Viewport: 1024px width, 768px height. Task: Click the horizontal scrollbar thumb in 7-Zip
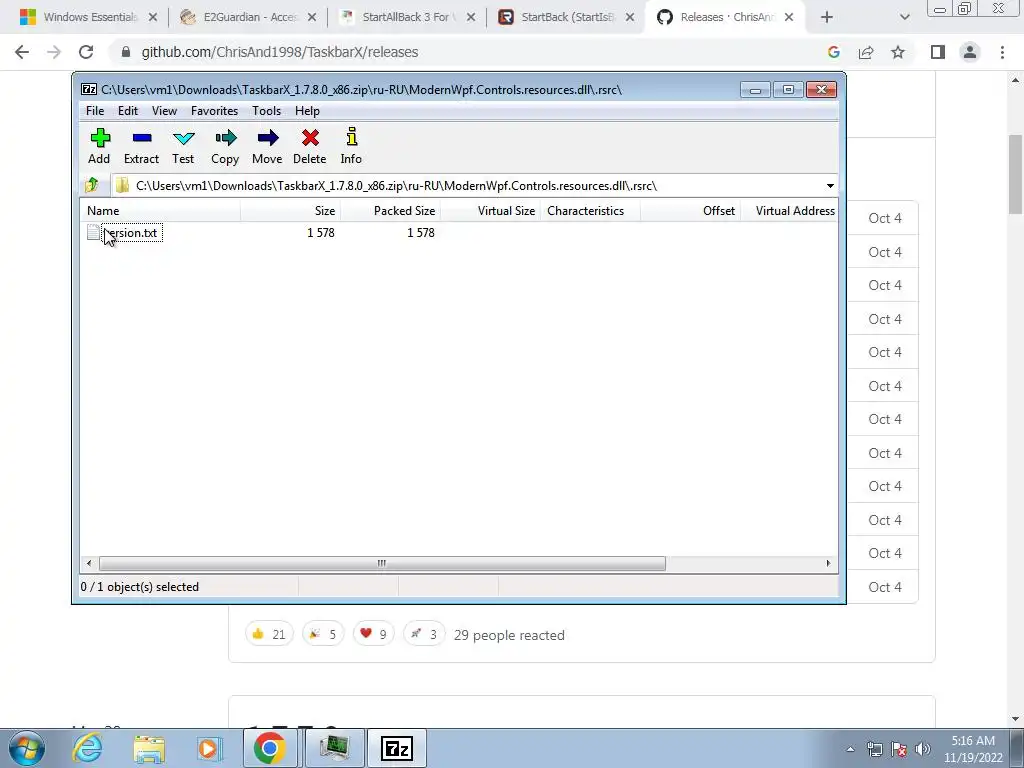click(382, 563)
